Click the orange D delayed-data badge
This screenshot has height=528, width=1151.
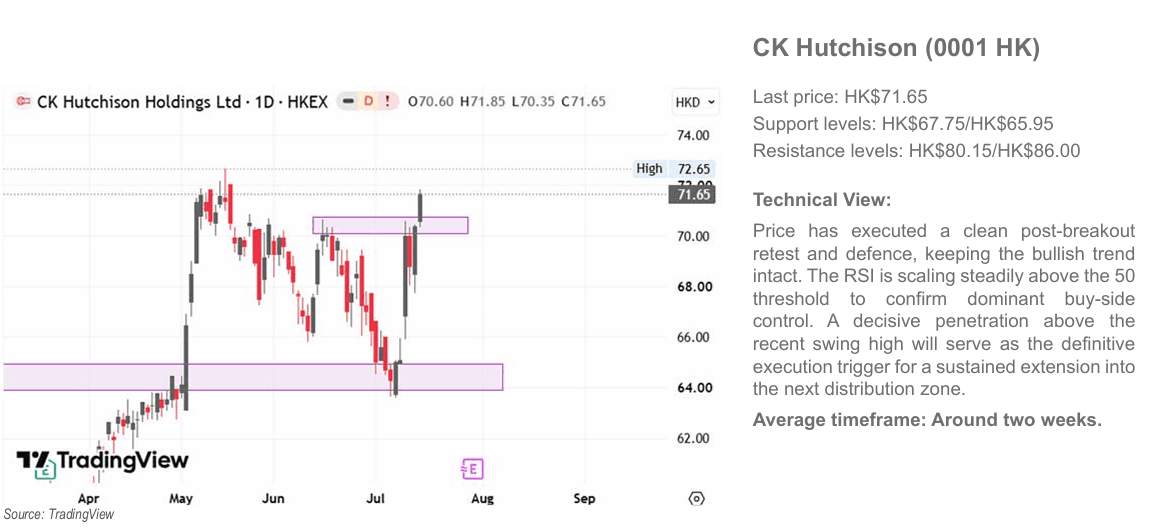pos(368,101)
